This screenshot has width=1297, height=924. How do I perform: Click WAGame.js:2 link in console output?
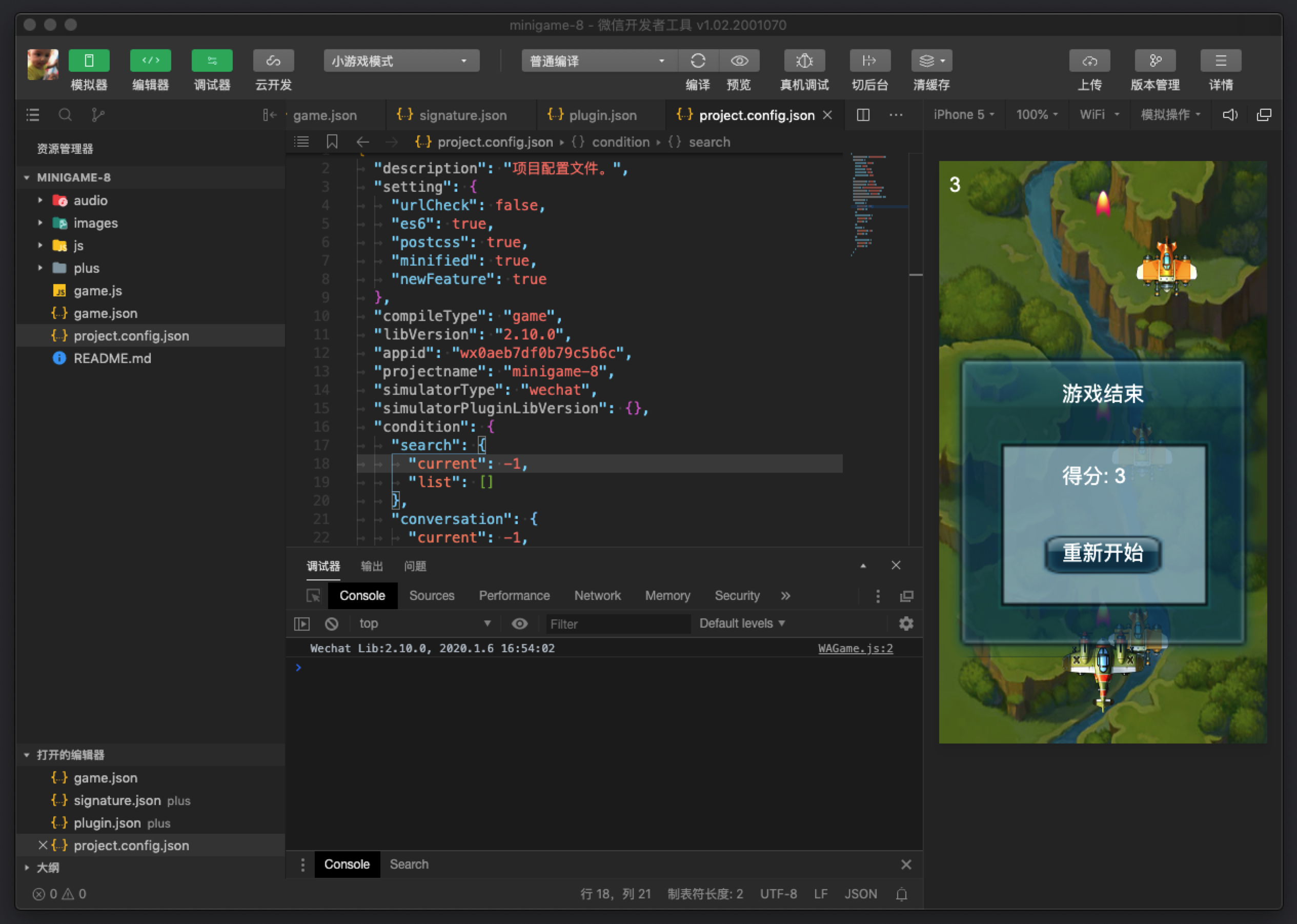(854, 648)
